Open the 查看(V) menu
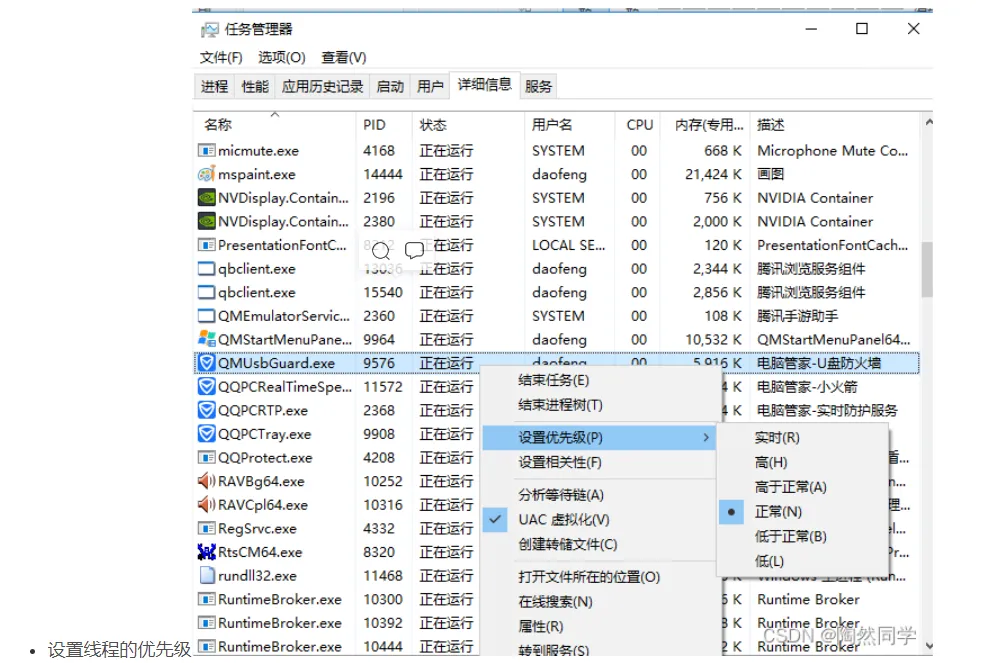997x663 pixels. 344,58
